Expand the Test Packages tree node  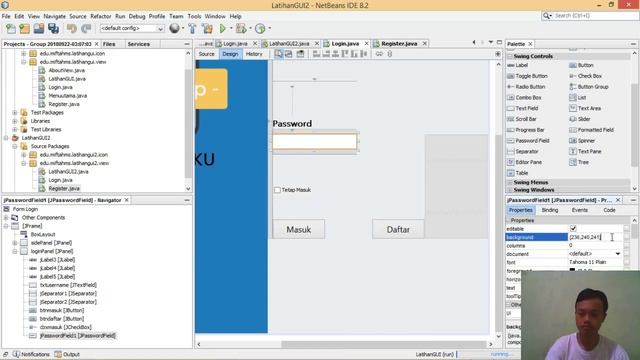pos(15,113)
